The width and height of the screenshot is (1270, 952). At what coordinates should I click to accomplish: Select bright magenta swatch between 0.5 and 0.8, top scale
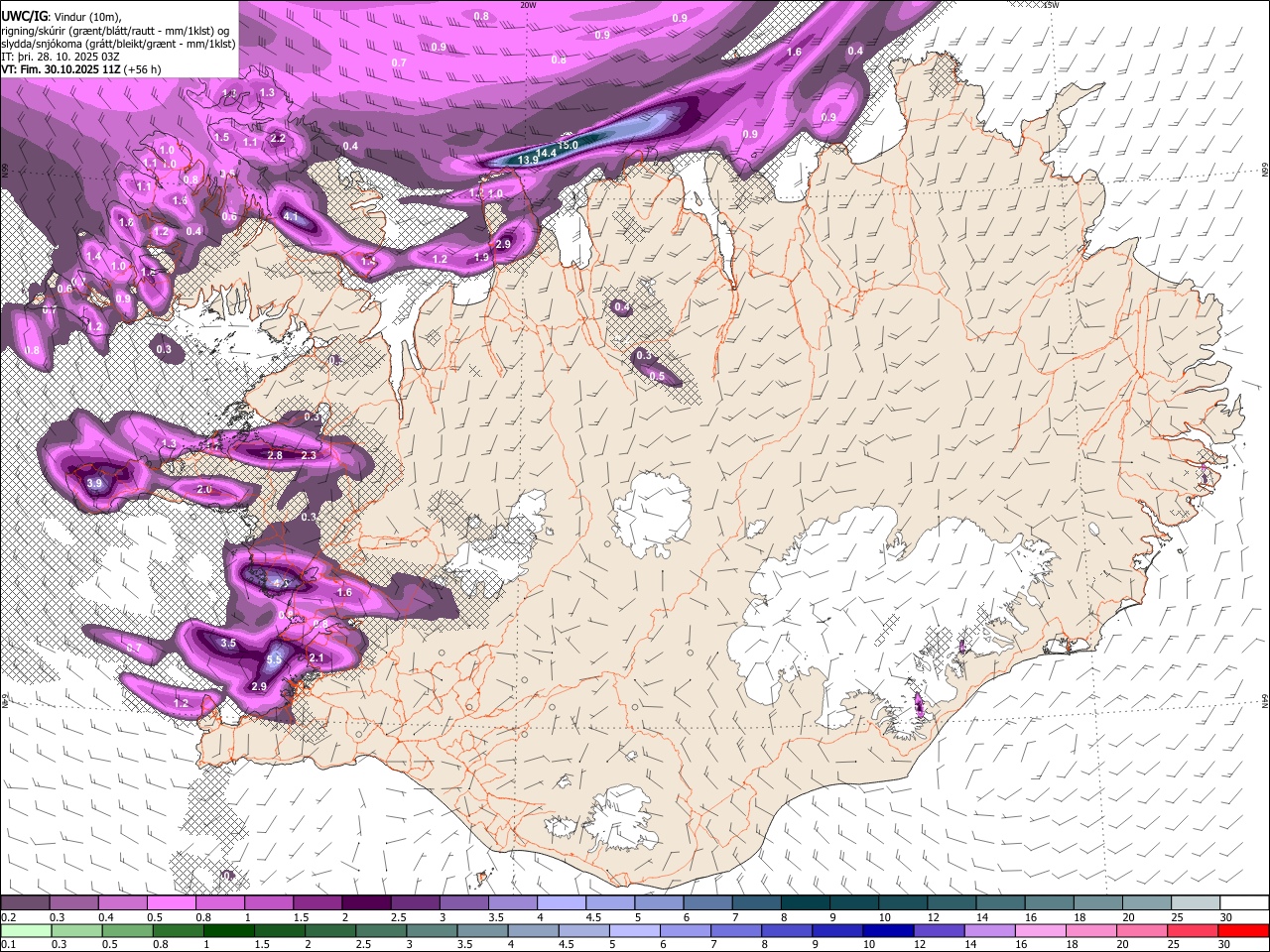click(171, 903)
